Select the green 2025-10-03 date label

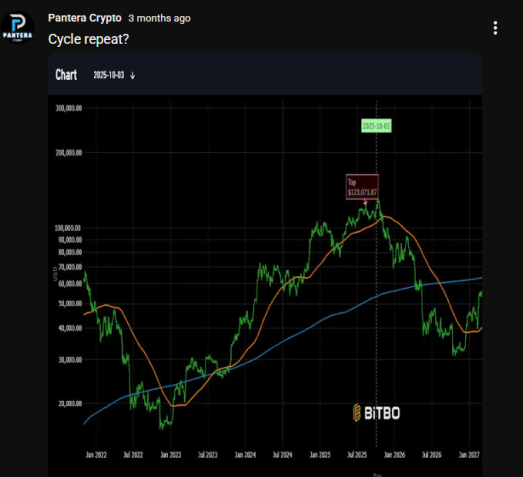coord(376,126)
